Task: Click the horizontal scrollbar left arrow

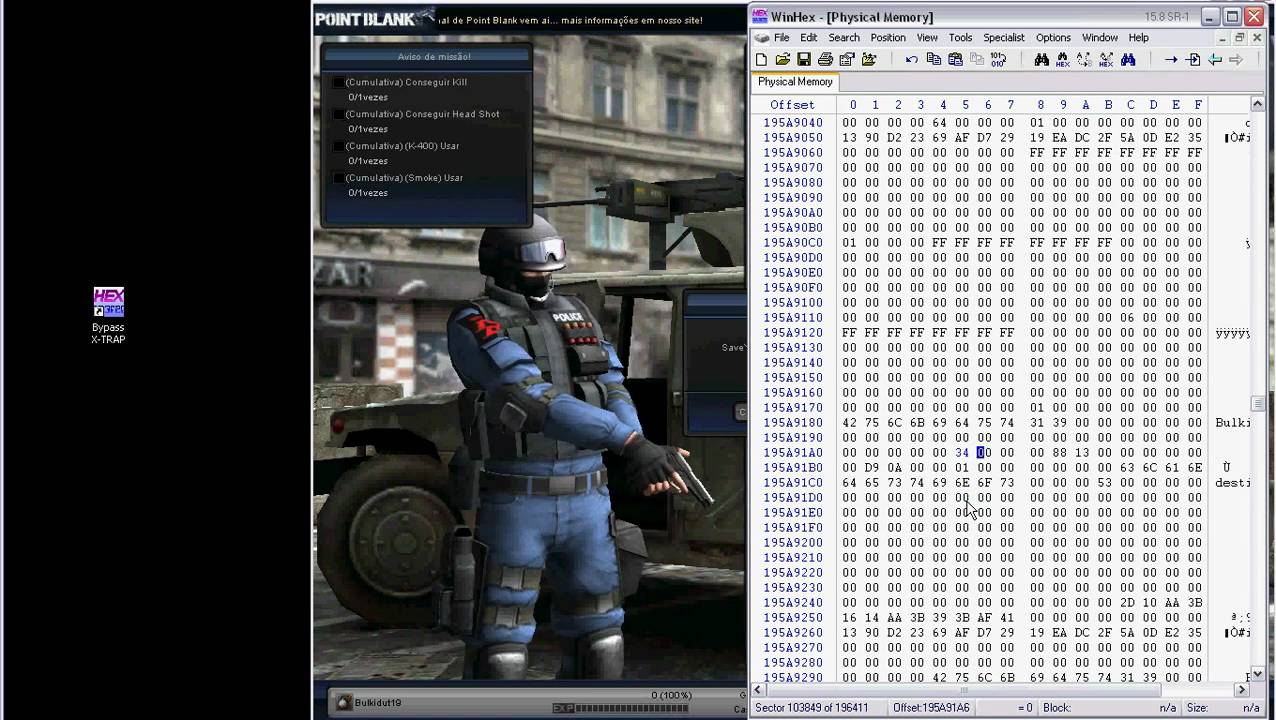Action: [758, 689]
